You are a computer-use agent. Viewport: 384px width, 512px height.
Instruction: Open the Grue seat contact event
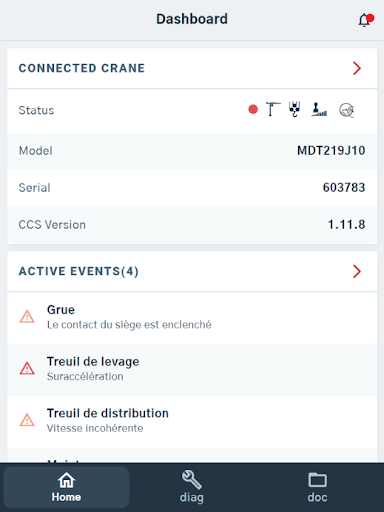tap(192, 318)
